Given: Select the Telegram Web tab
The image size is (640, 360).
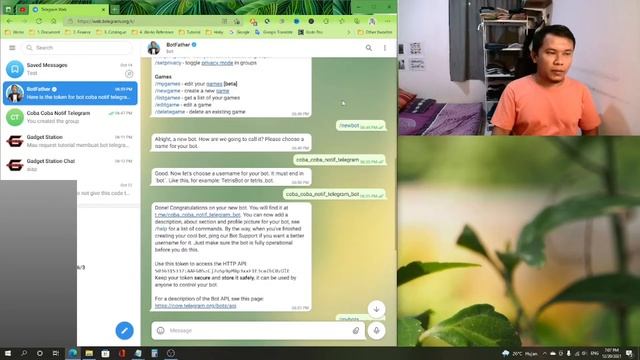Looking at the screenshot, I should pyautogui.click(x=68, y=9).
